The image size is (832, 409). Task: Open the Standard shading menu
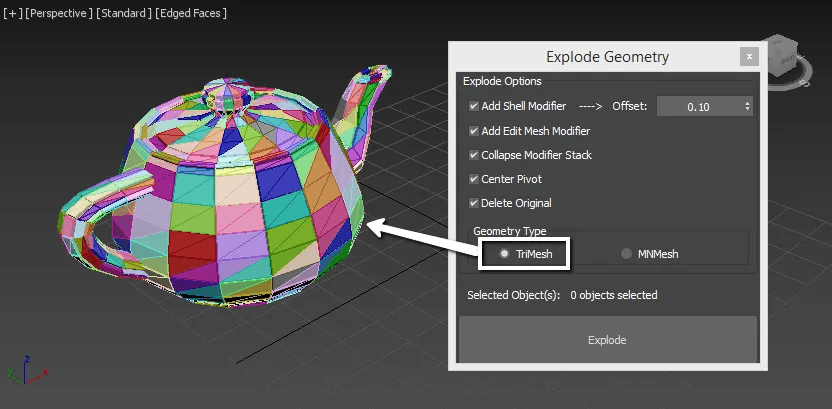coord(124,13)
